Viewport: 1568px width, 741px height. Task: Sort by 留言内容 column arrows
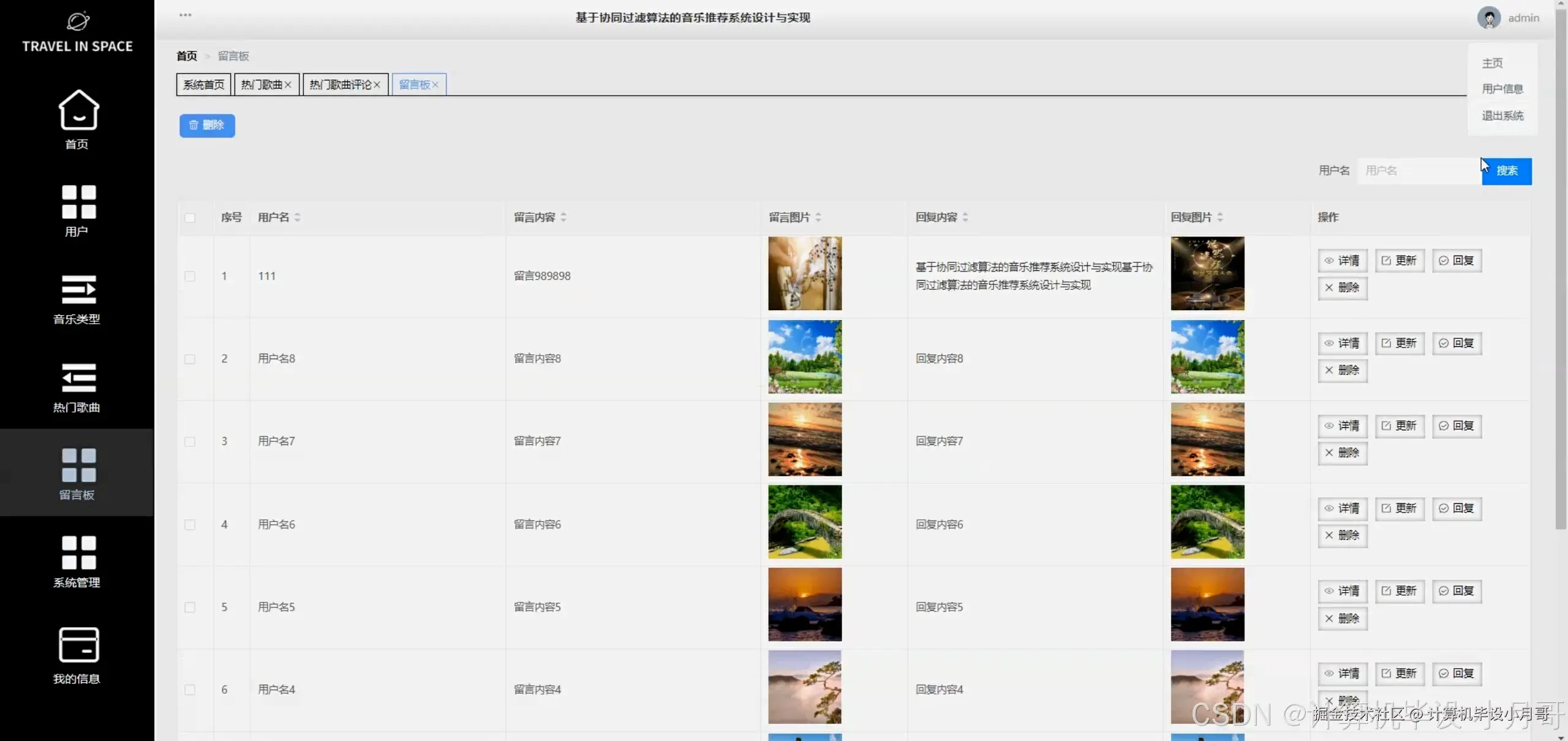point(563,217)
